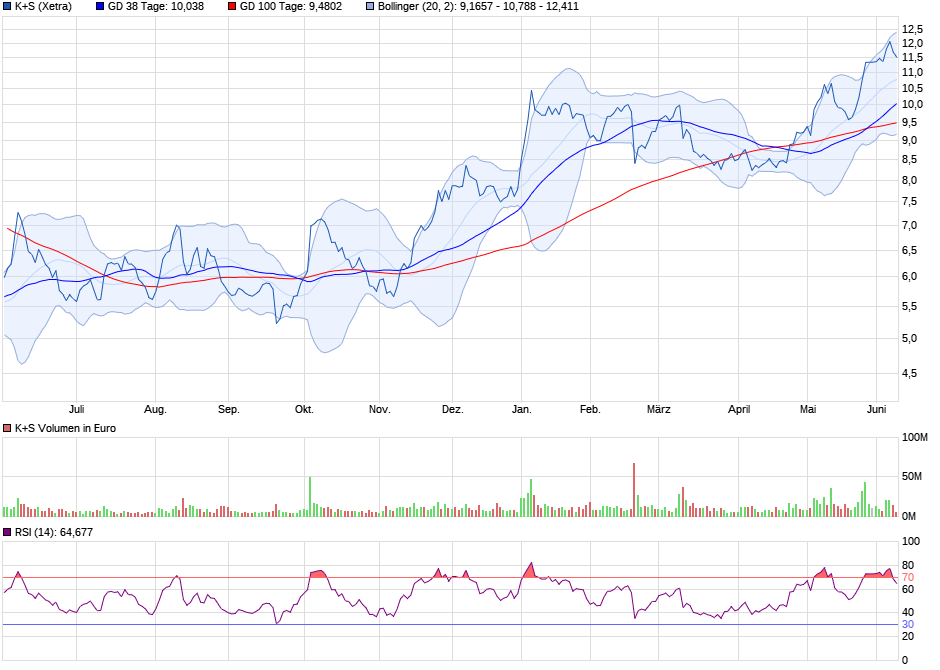This screenshot has height=670, width=940.
Task: Click the 10,0 price axis value
Action: pos(912,104)
